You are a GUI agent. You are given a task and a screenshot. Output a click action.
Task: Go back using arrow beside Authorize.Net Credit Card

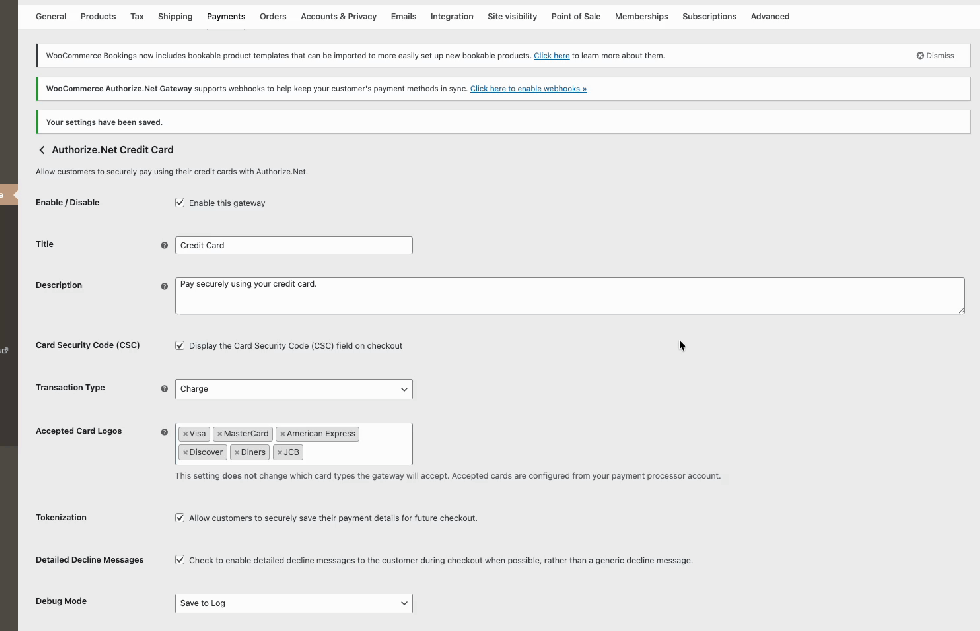pyautogui.click(x=42, y=150)
